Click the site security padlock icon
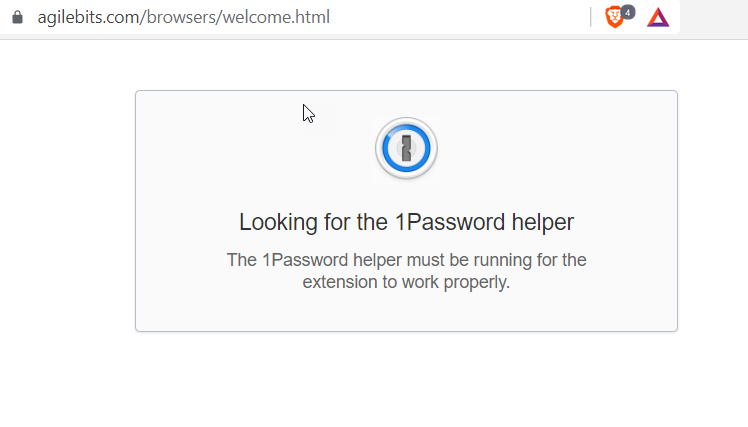The image size is (748, 427). (17, 17)
